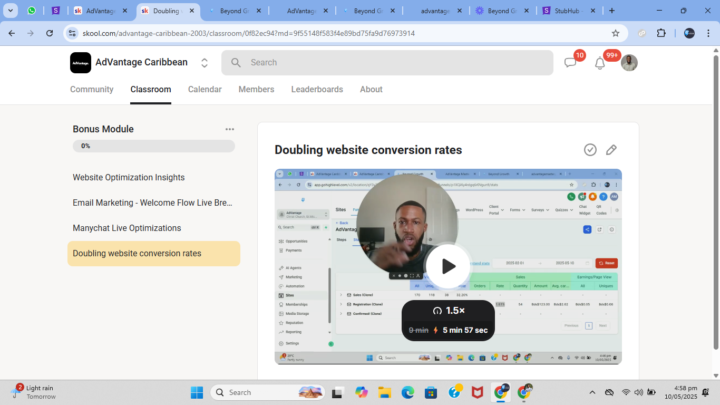Viewport: 720px width, 405px height.
Task: Go to the Community tab
Action: coord(91,90)
